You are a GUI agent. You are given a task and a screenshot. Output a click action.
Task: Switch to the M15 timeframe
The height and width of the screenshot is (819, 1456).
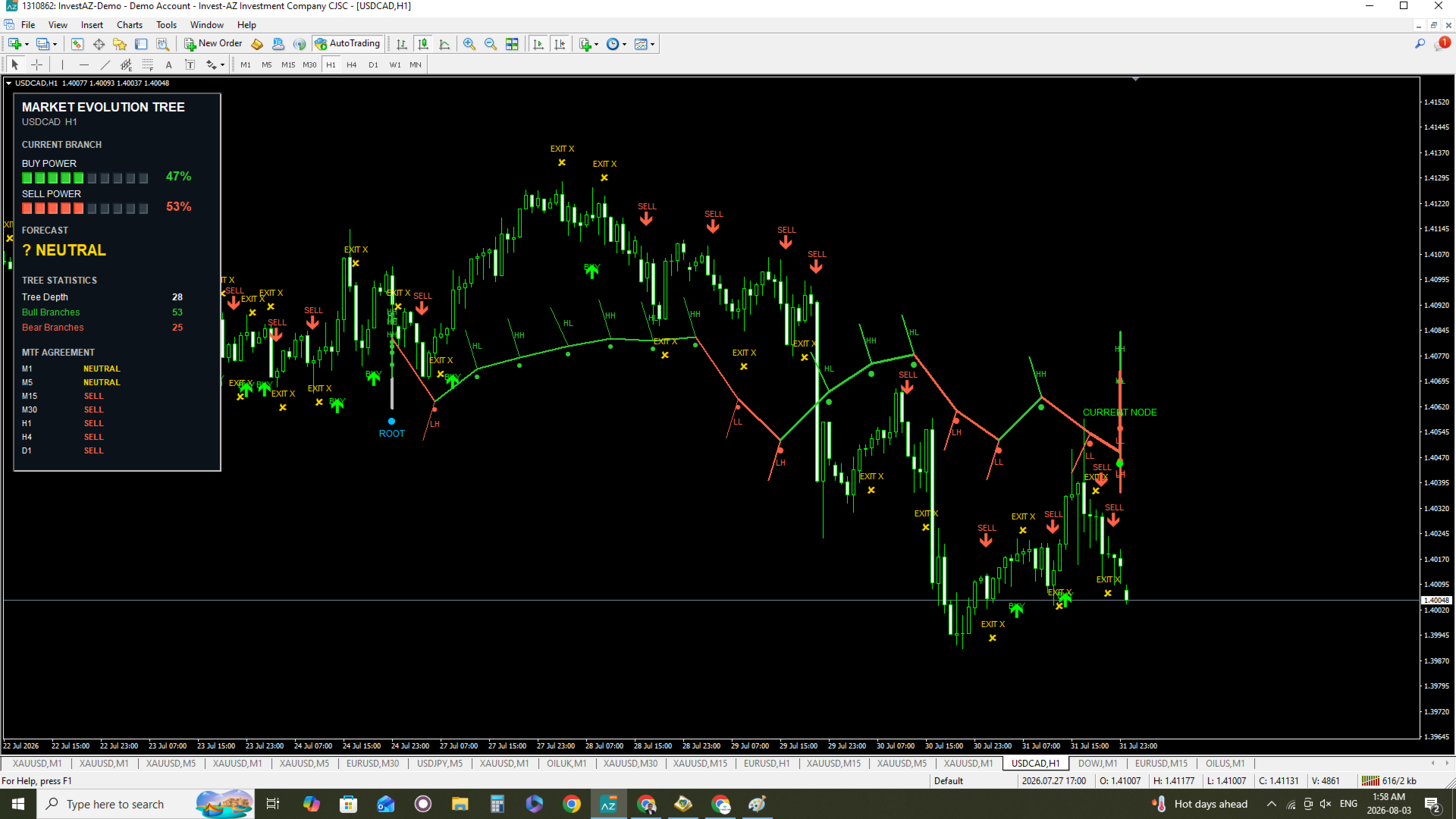(288, 64)
